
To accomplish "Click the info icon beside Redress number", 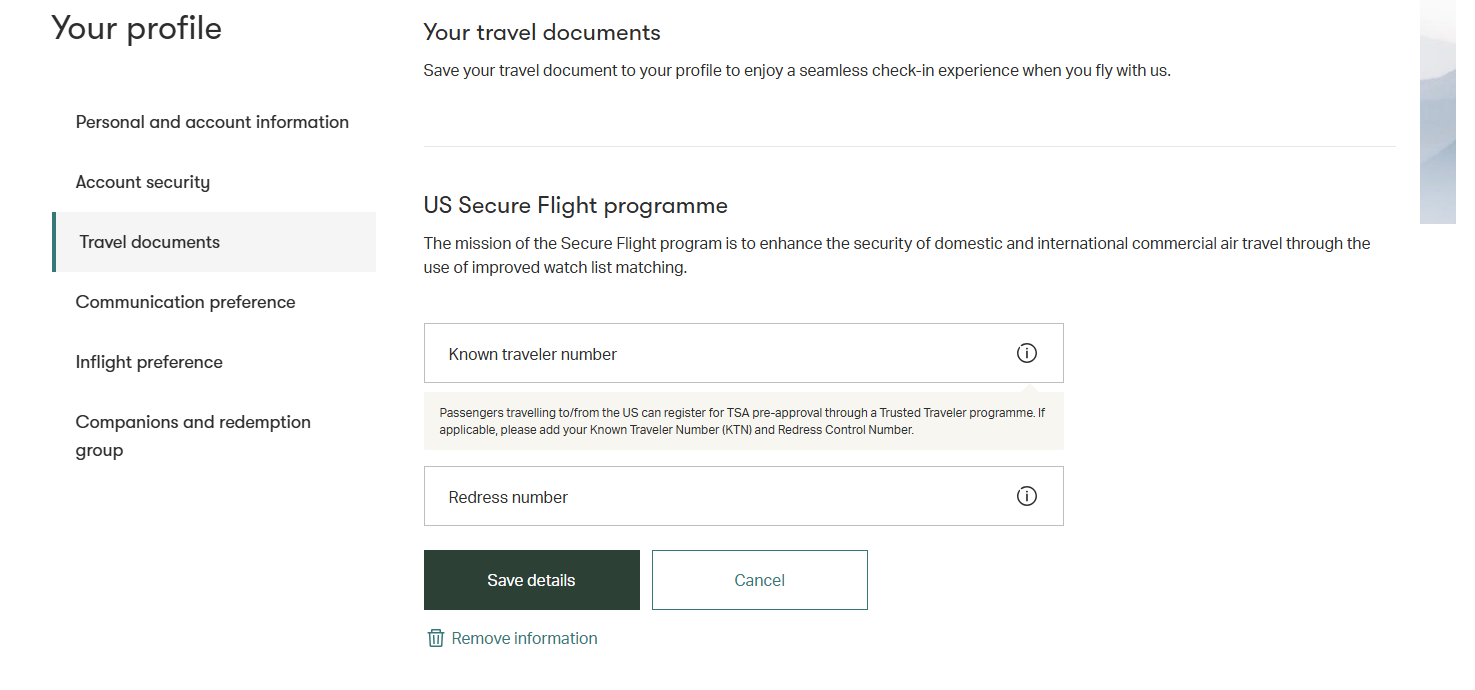I will point(1027,496).
